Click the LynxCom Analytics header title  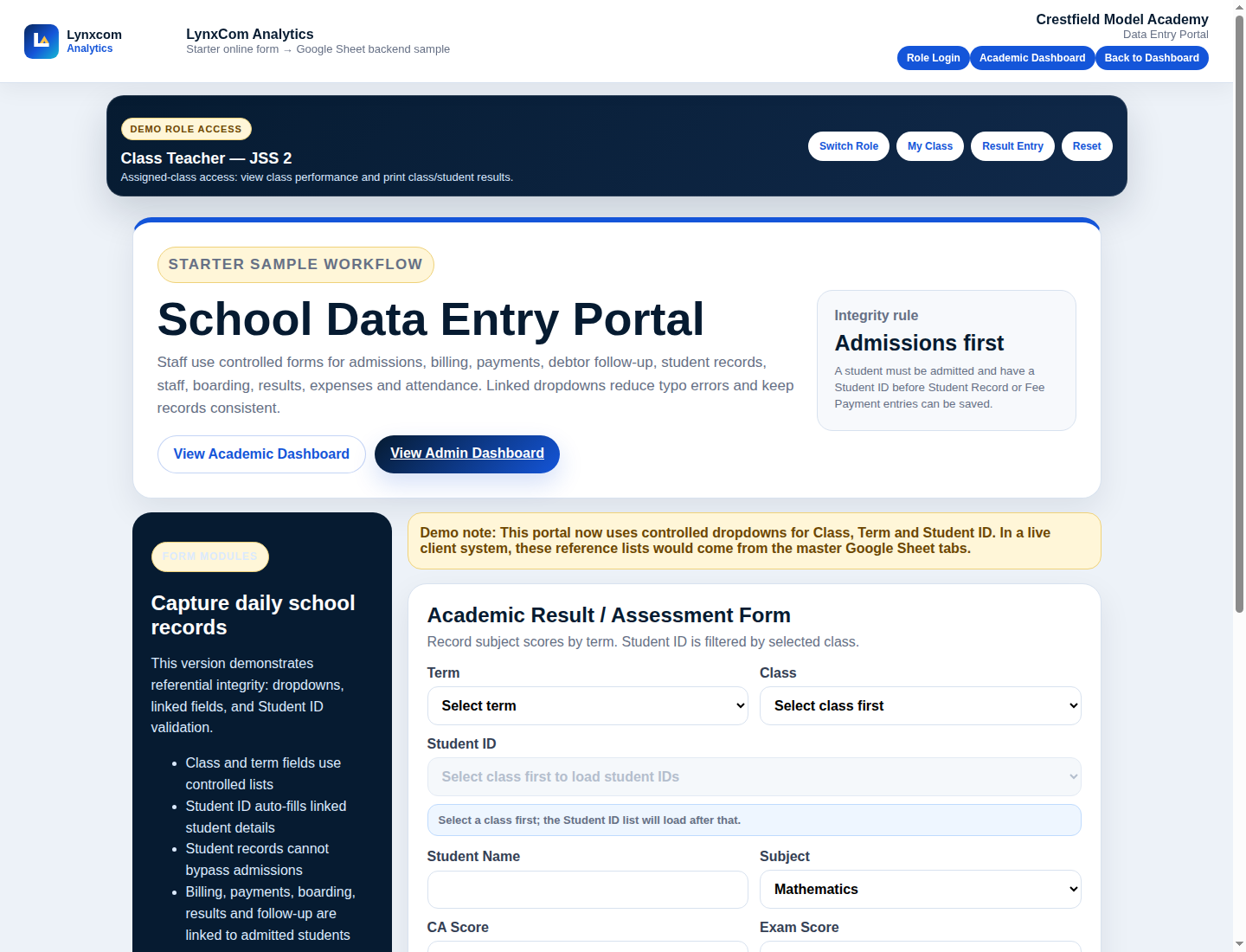(250, 34)
